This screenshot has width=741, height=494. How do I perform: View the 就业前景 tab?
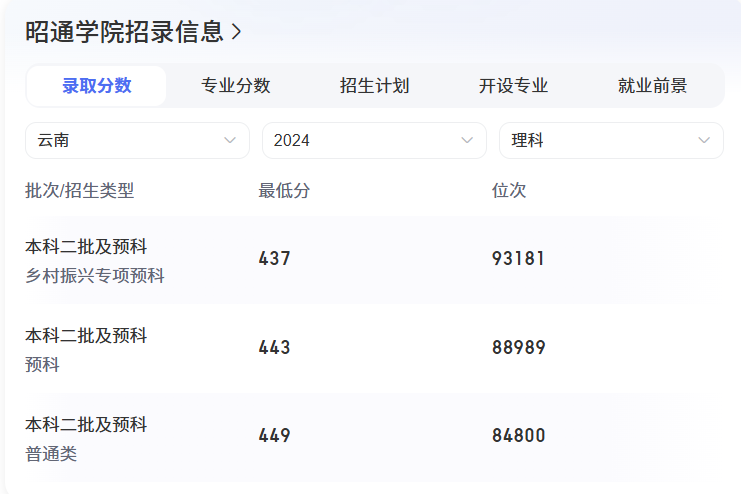pyautogui.click(x=652, y=86)
